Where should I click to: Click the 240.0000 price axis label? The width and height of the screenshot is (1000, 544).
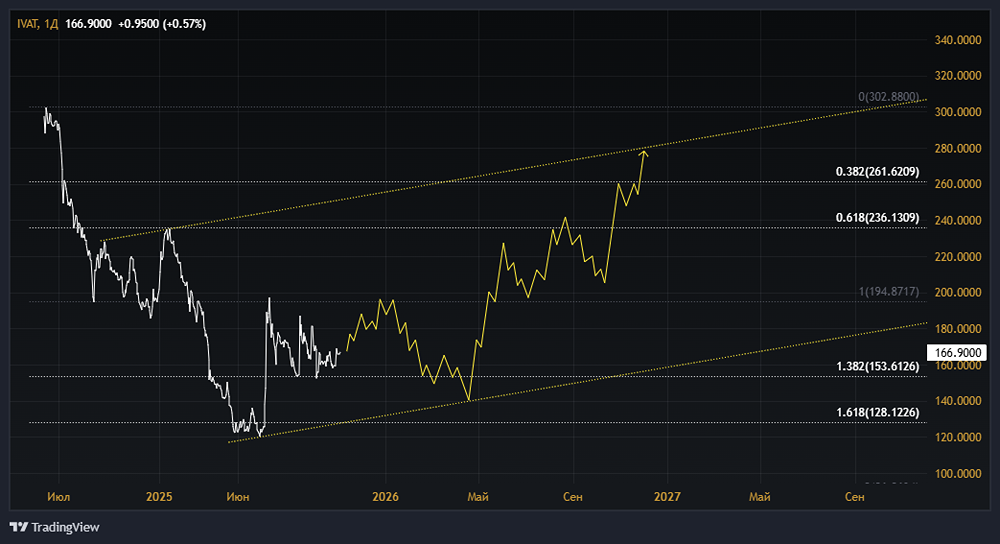coord(957,220)
